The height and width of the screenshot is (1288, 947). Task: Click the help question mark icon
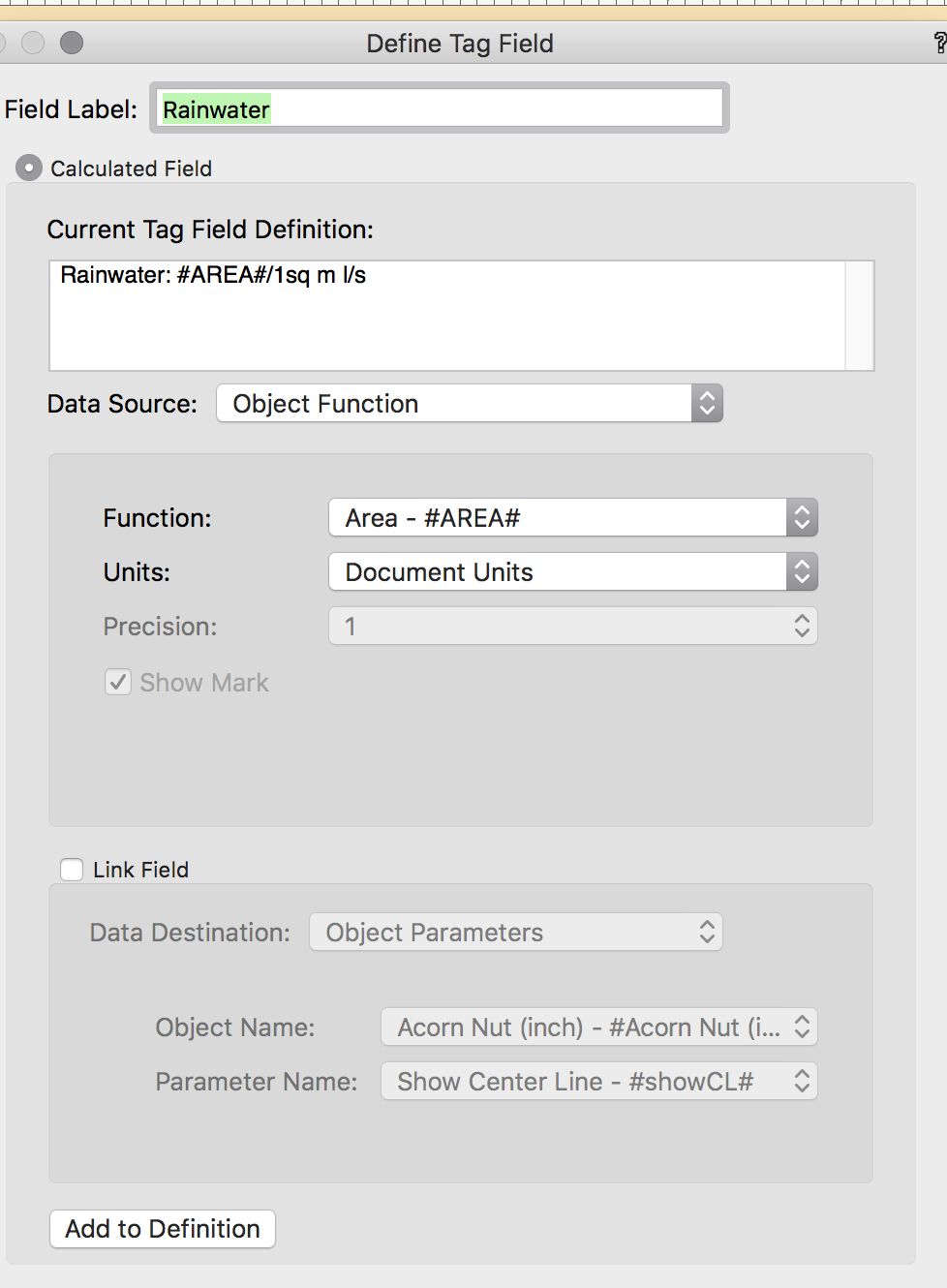(x=937, y=43)
